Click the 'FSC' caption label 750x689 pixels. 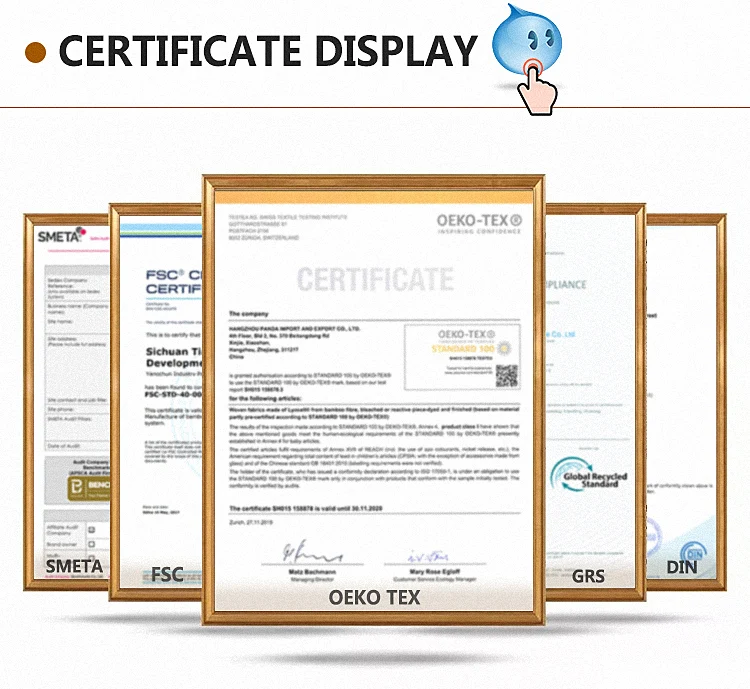167,575
